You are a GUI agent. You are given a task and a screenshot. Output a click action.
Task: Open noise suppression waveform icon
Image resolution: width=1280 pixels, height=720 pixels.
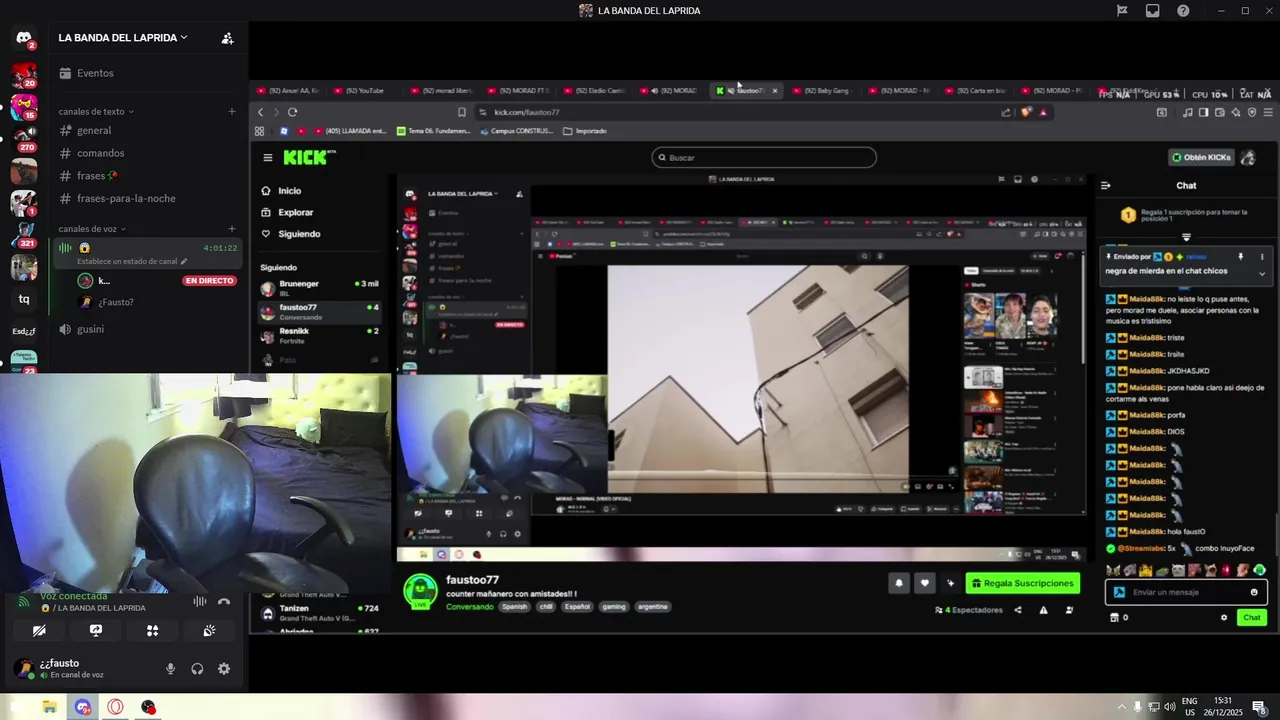(200, 601)
